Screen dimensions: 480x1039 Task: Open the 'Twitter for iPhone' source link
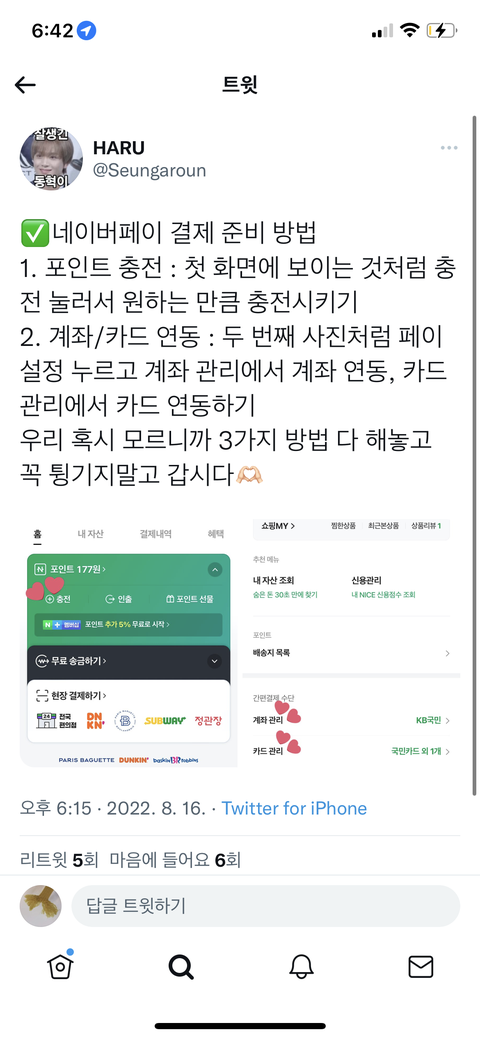pos(294,808)
